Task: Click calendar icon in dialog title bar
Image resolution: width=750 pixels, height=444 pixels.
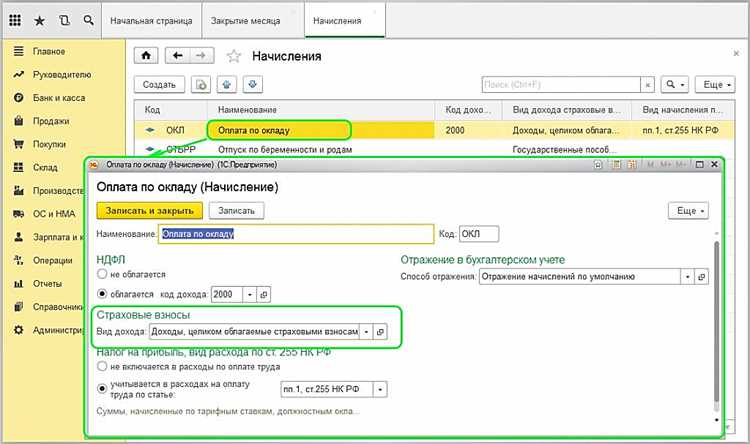Action: coord(632,165)
